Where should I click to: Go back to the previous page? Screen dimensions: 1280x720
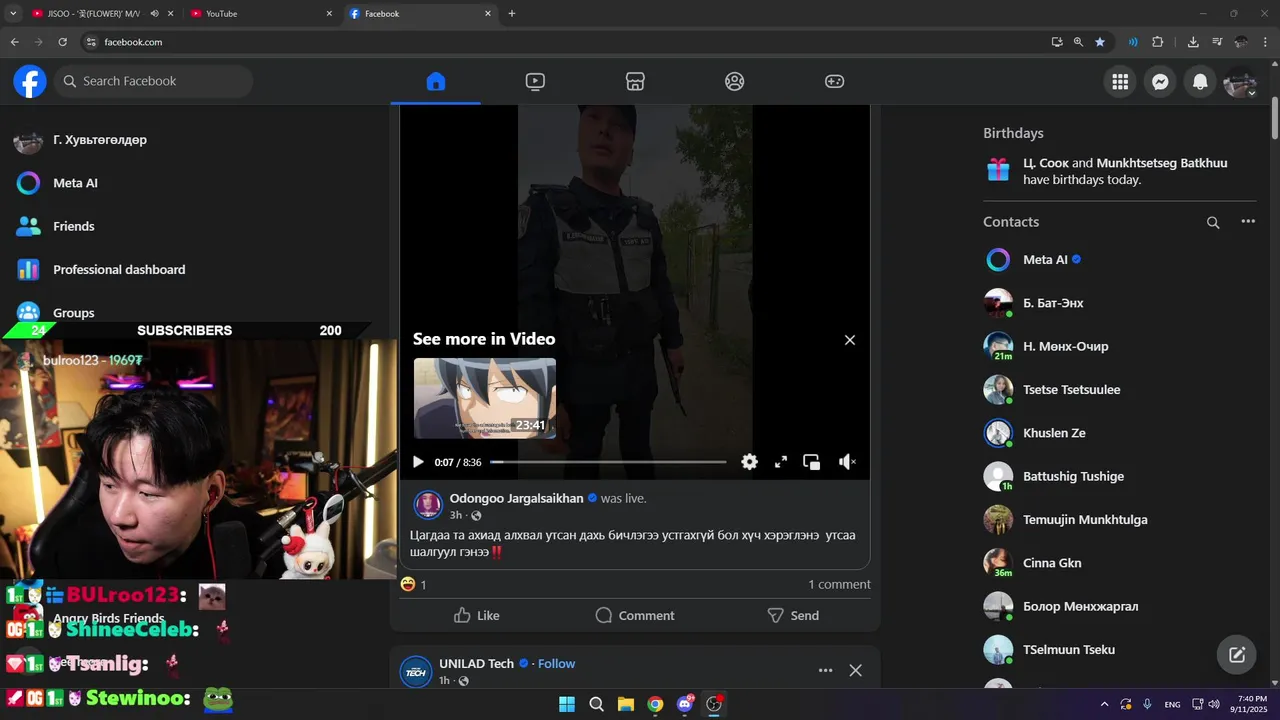(14, 42)
